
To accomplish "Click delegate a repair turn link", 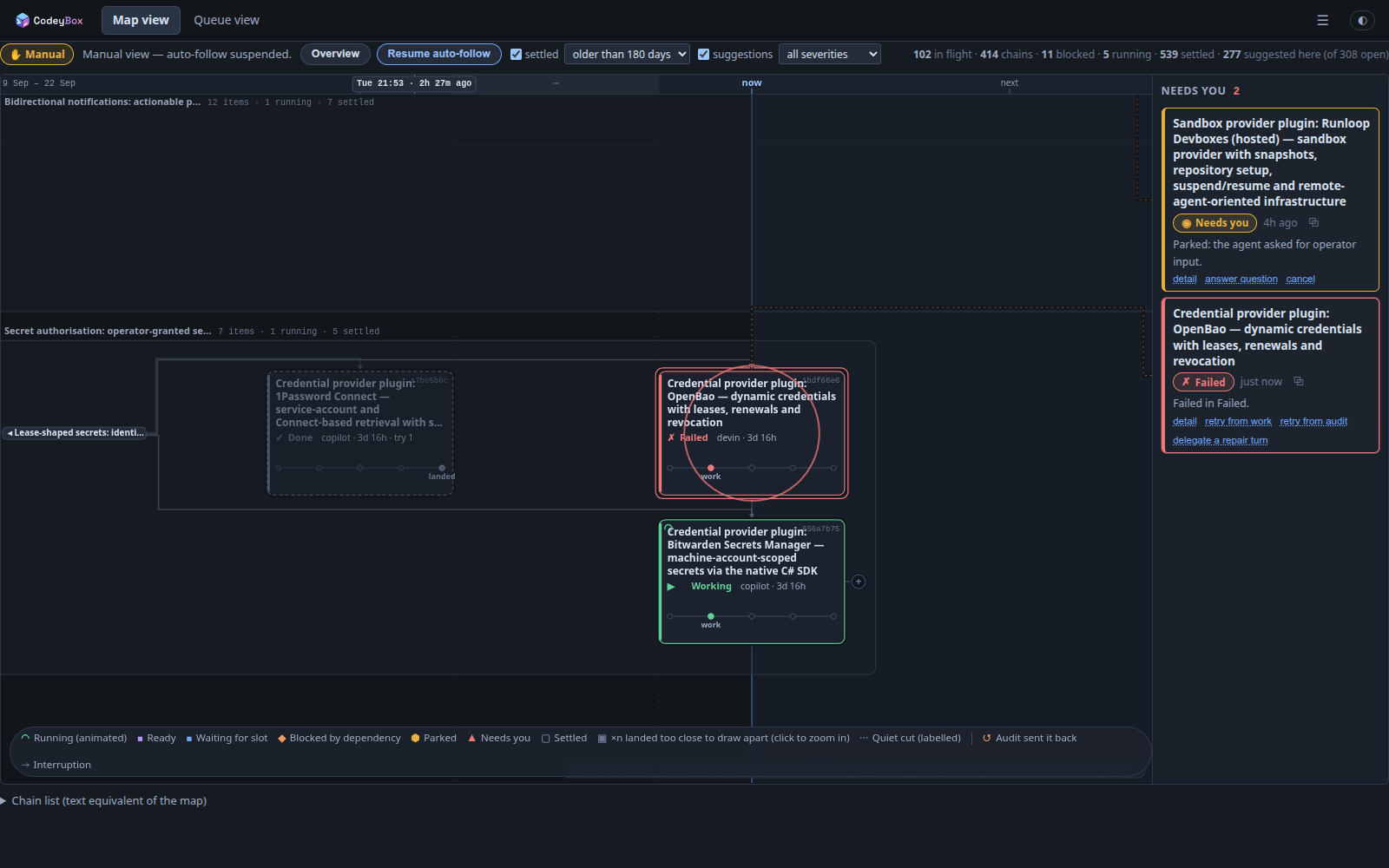I will [x=1220, y=441].
